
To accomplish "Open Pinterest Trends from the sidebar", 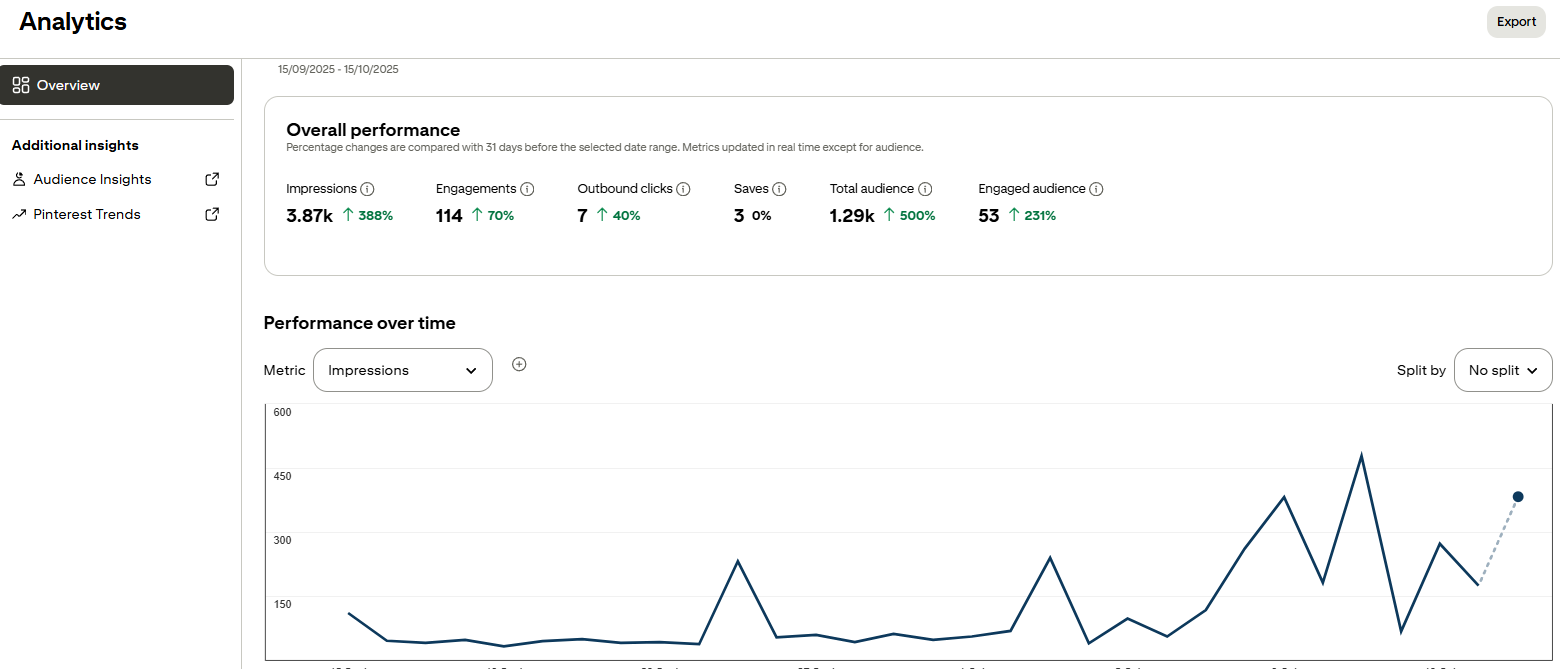I will 87,215.
